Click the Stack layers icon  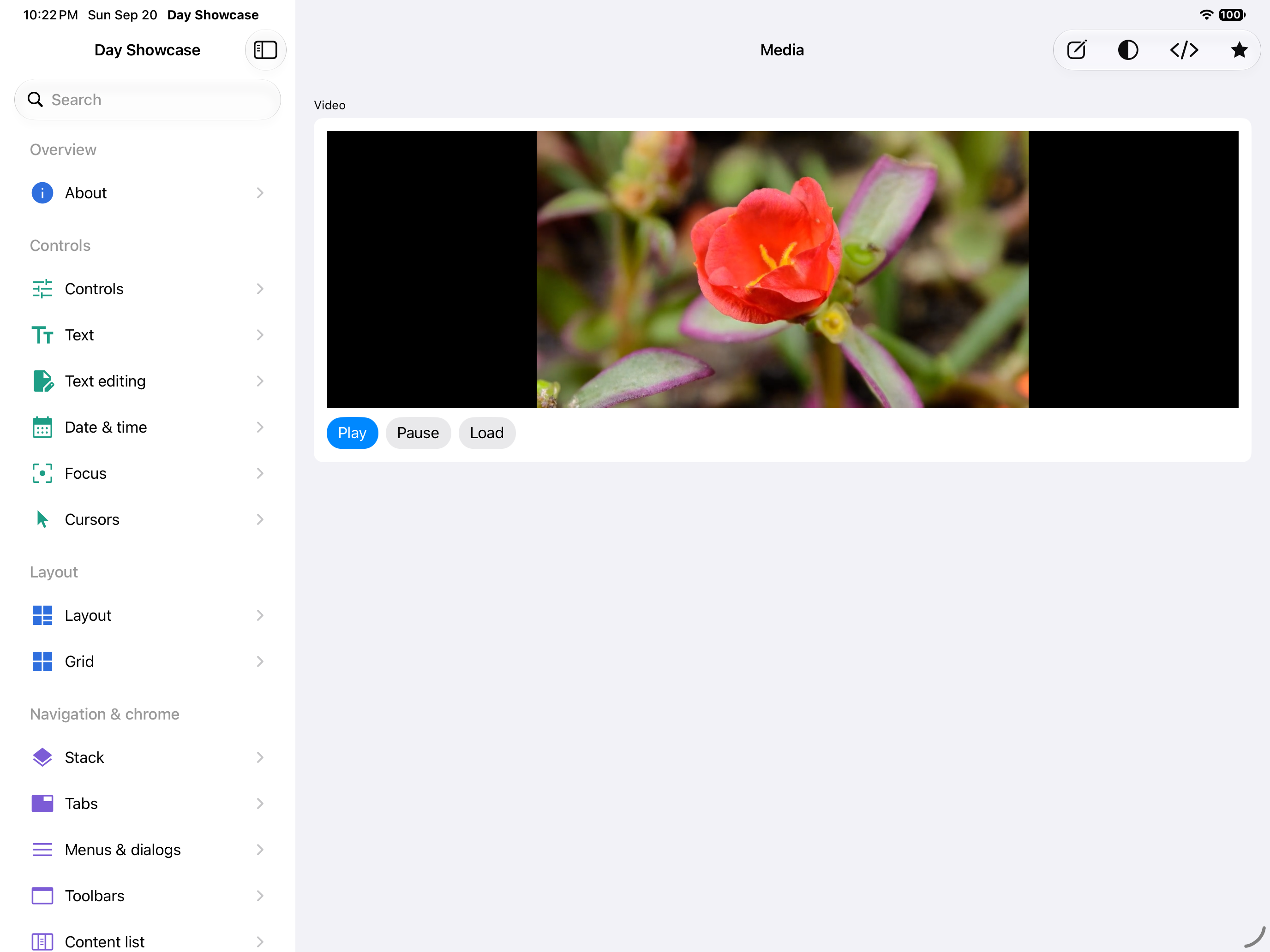coord(42,757)
